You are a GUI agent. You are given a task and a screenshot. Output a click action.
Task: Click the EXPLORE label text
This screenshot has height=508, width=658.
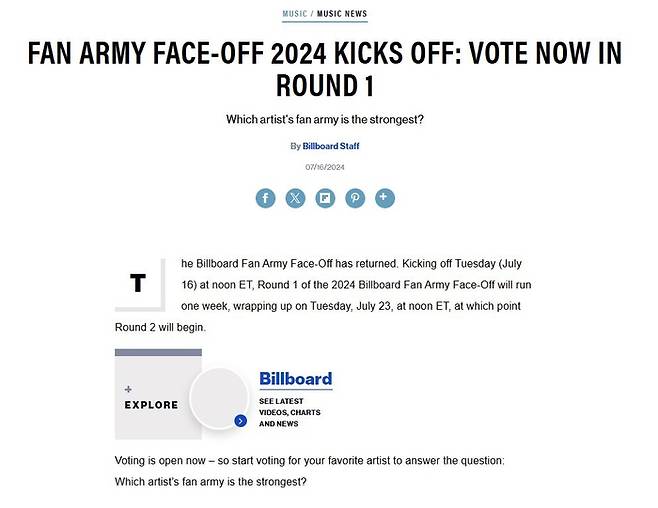(x=151, y=405)
